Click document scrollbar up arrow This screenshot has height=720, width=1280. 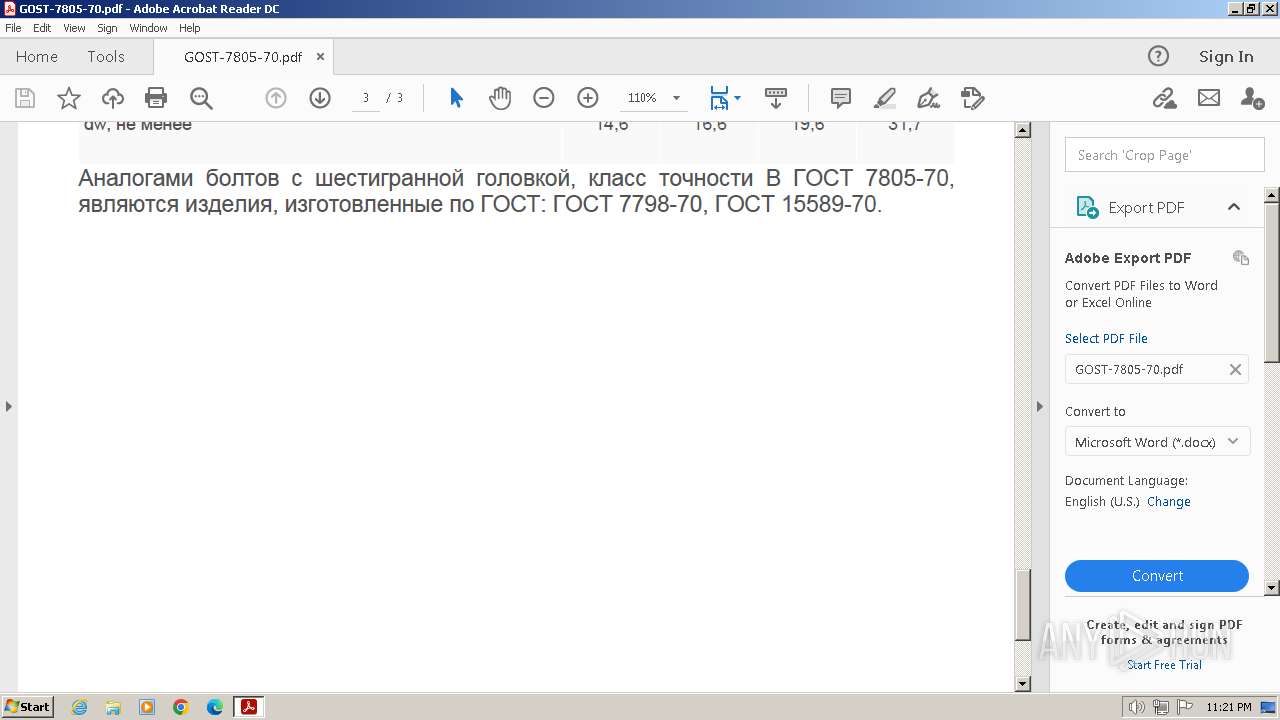[x=1022, y=130]
